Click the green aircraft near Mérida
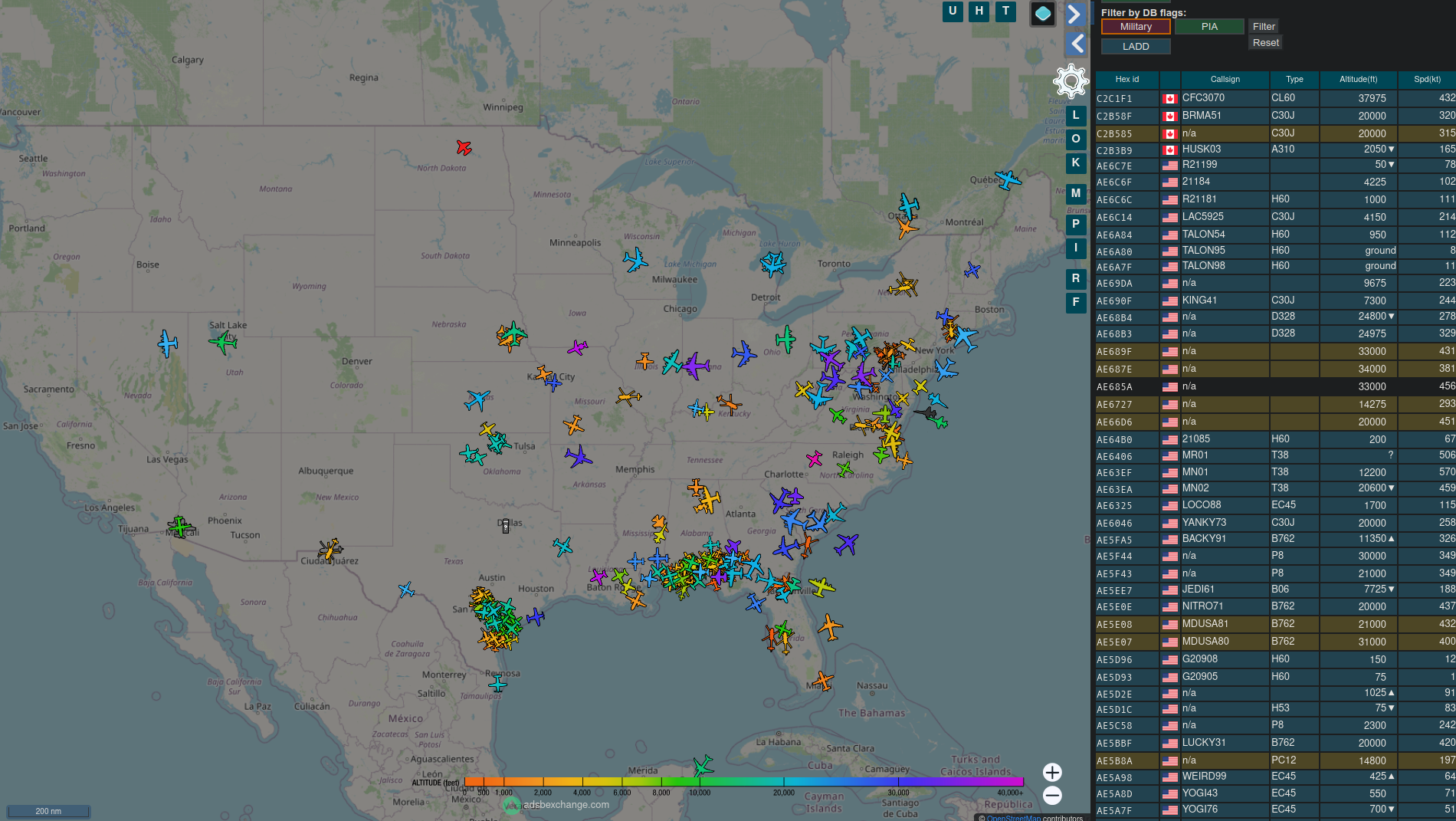 [x=703, y=765]
